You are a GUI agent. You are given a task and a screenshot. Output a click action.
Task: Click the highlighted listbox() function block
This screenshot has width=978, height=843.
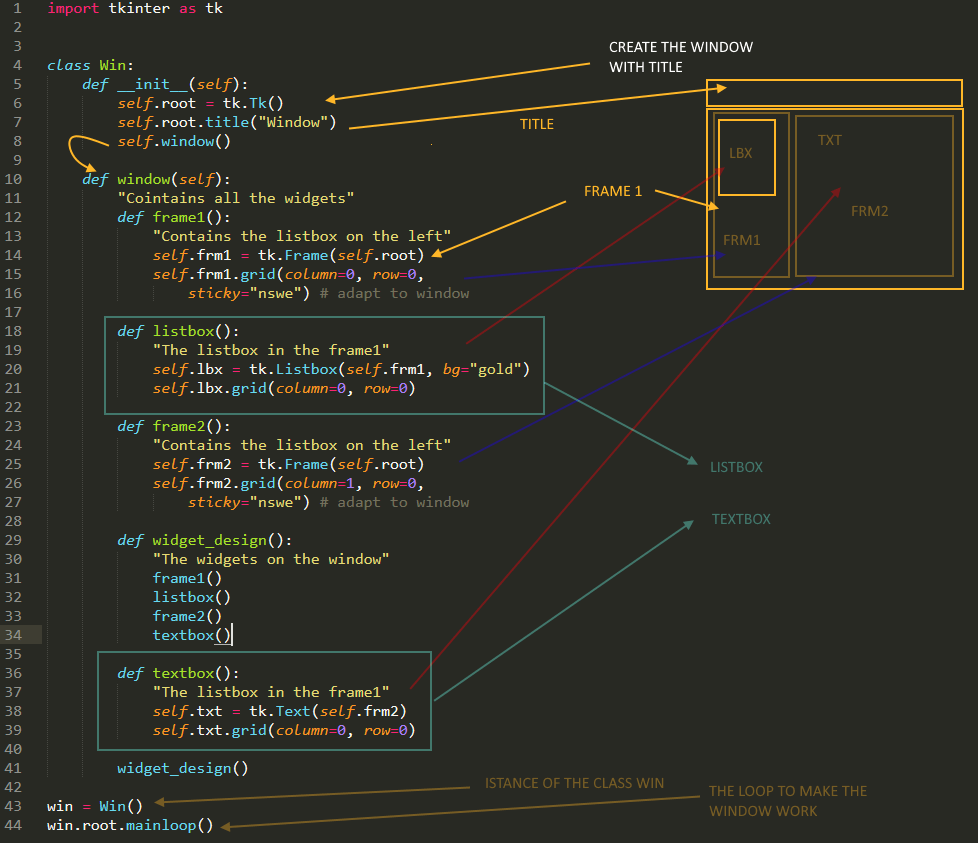[x=323, y=364]
